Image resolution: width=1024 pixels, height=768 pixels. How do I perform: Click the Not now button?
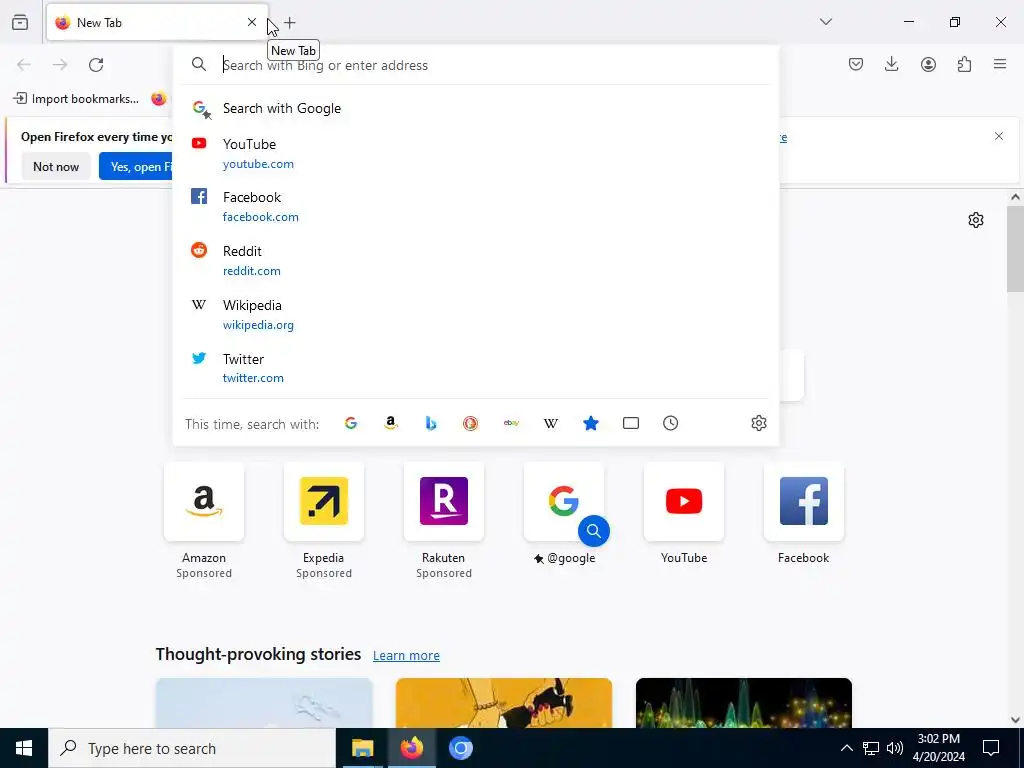[x=56, y=167]
